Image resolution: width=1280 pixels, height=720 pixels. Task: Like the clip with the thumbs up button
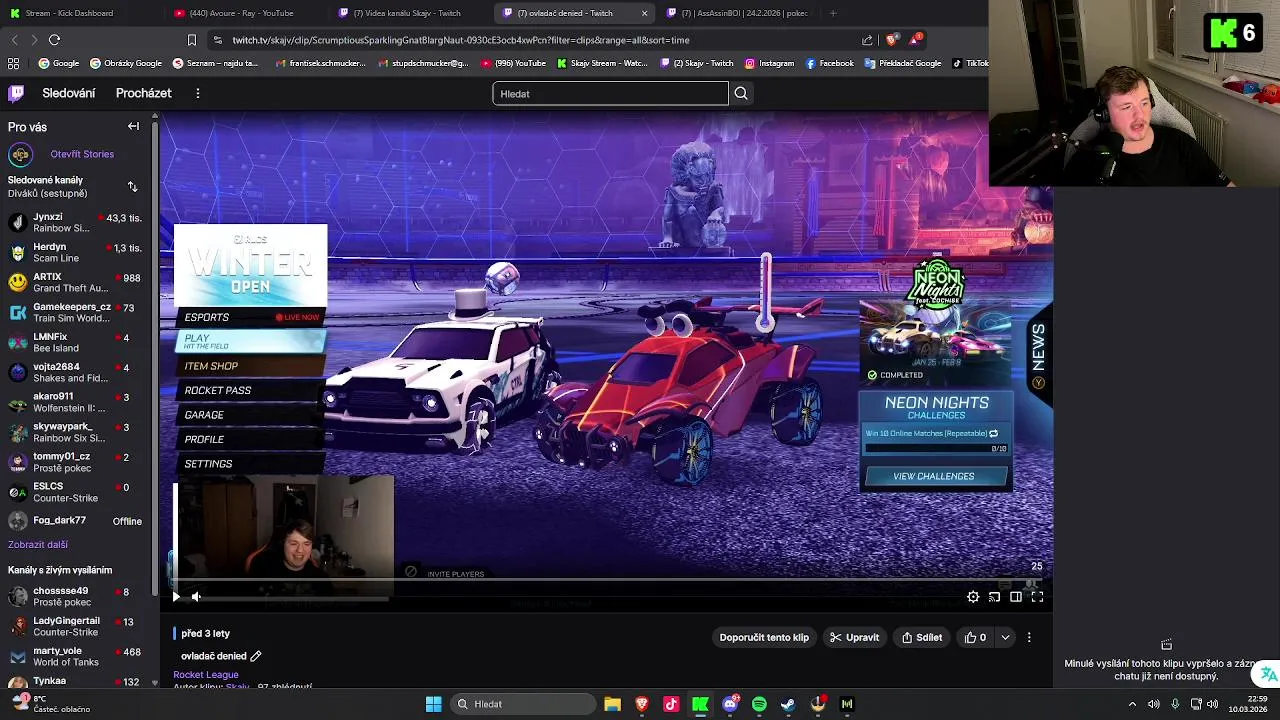point(975,637)
